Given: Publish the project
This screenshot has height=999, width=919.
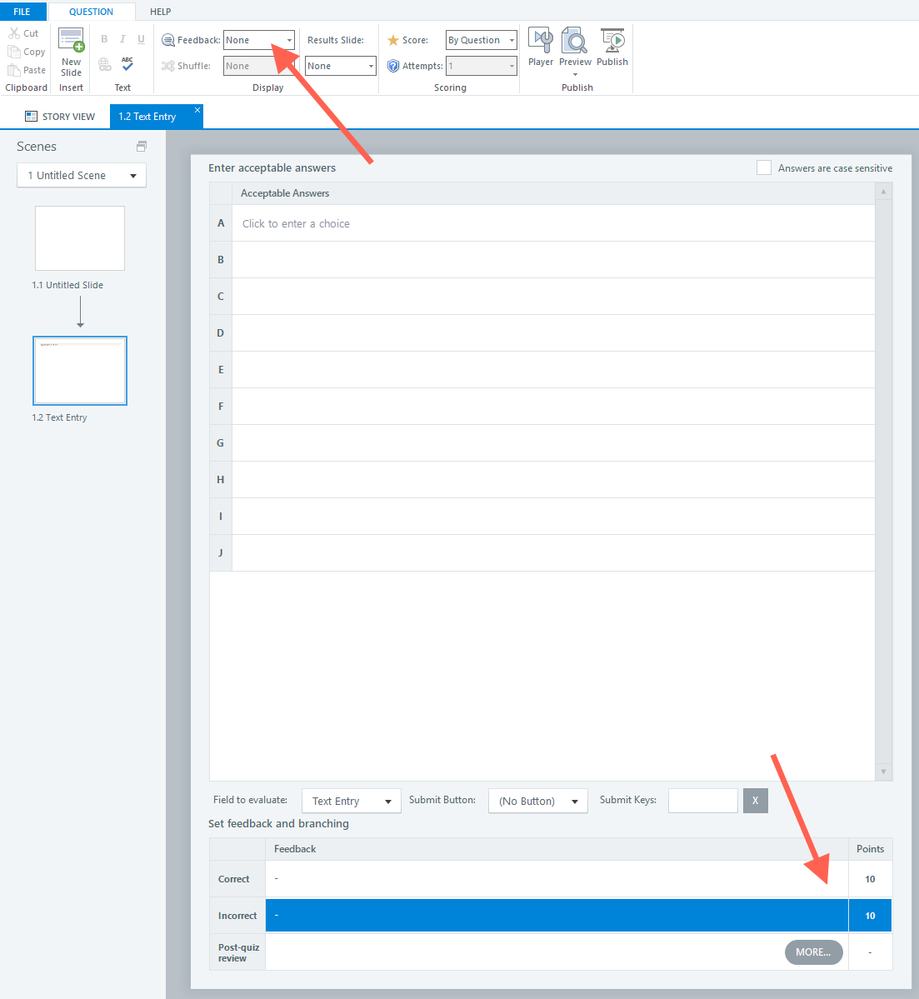Looking at the screenshot, I should (x=612, y=47).
